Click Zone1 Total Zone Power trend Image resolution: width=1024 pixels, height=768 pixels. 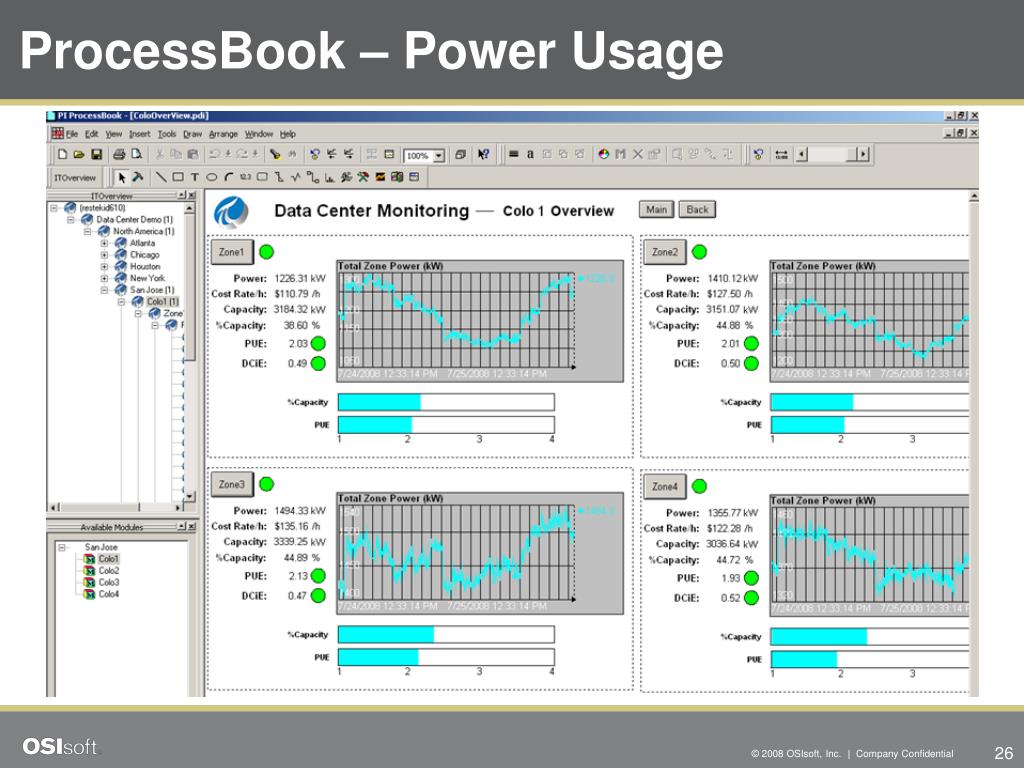(480, 321)
